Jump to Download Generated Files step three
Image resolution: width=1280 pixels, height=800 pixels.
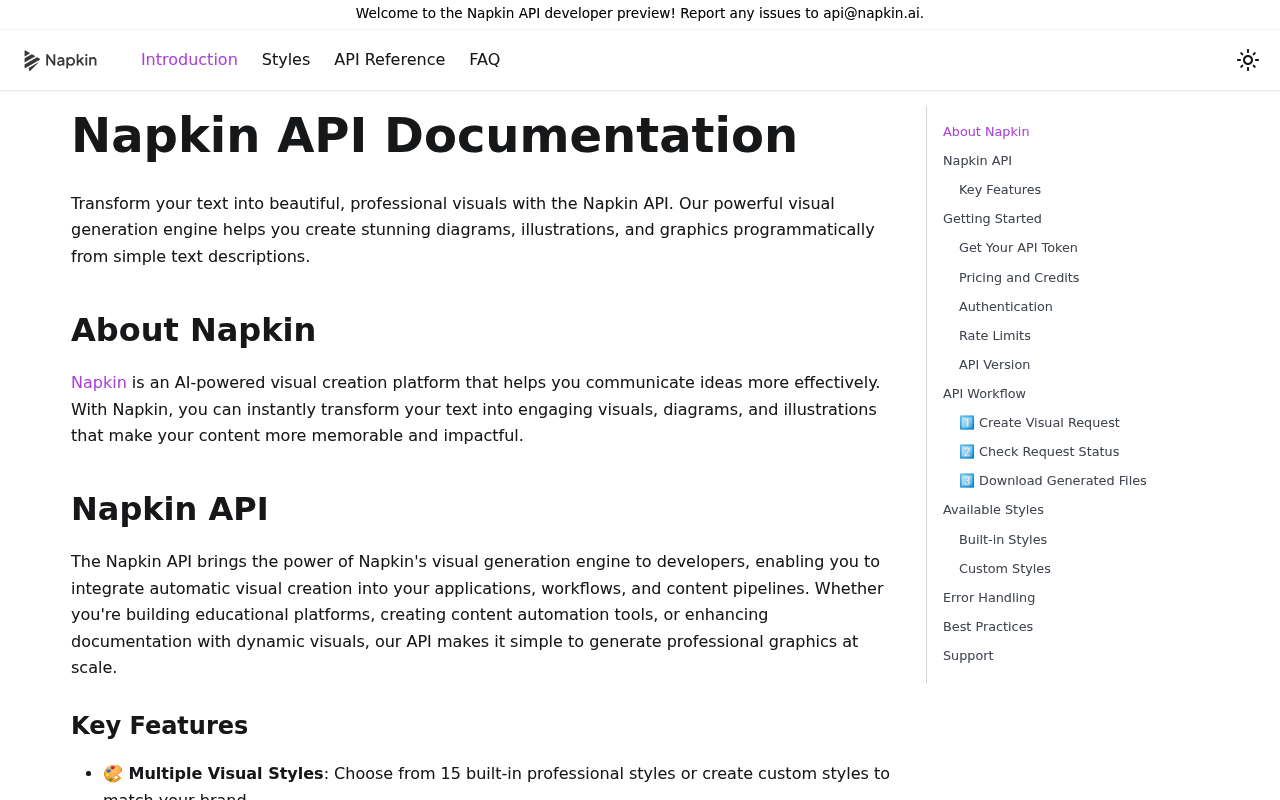pyautogui.click(x=1053, y=480)
